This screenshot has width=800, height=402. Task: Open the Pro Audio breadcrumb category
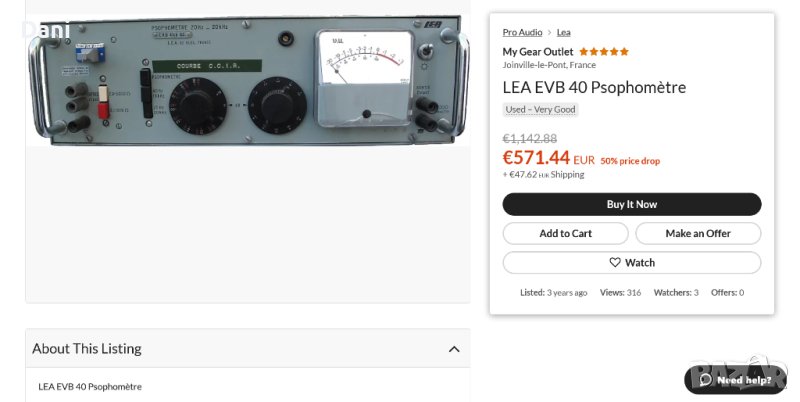(522, 33)
